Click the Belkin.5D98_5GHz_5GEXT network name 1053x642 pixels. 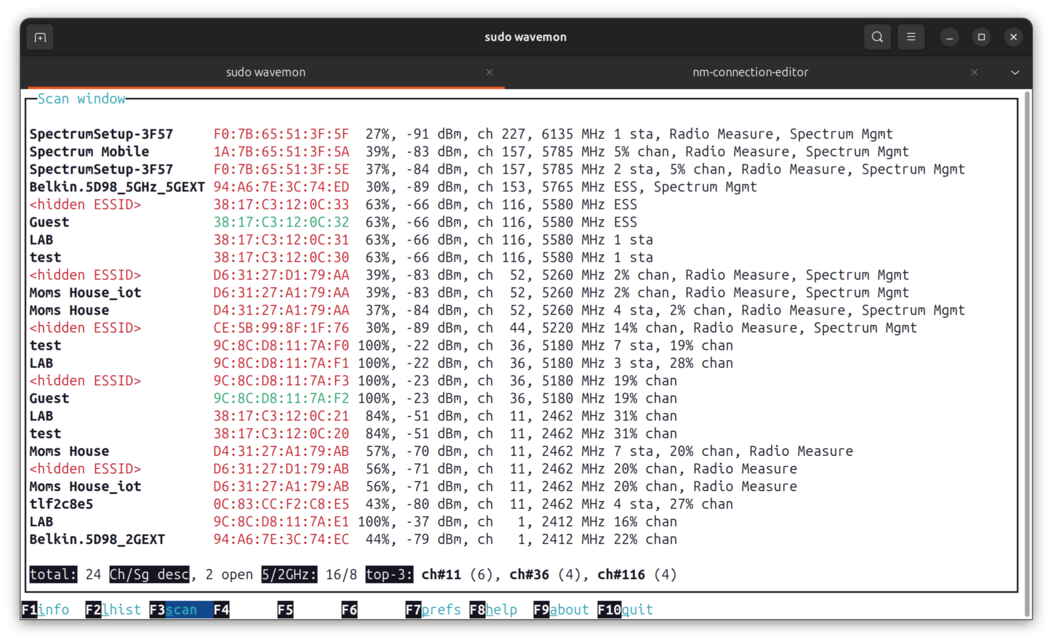(117, 187)
